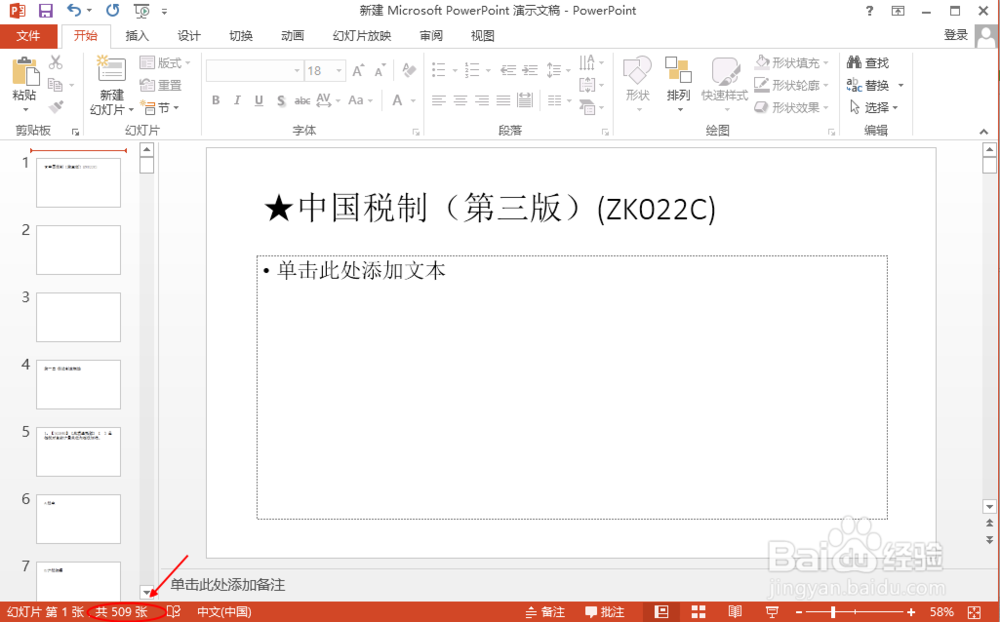
Task: Open the 版式 layout dropdown
Action: (x=165, y=63)
